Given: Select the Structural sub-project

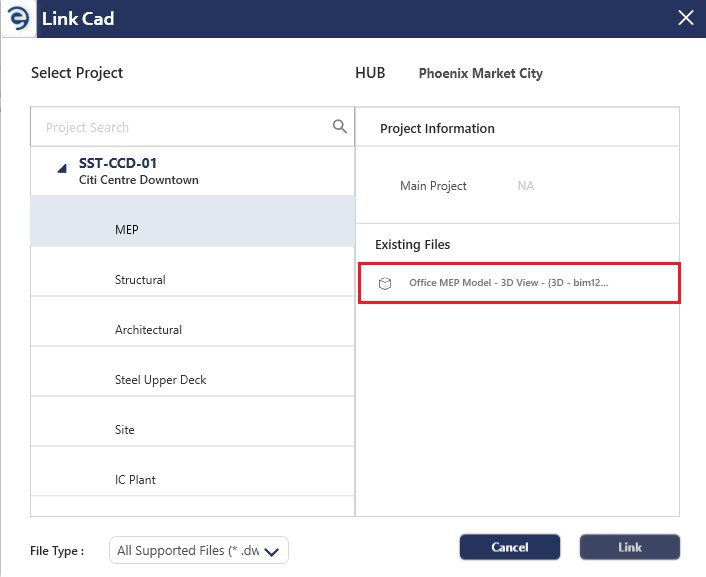Looking at the screenshot, I should [193, 272].
